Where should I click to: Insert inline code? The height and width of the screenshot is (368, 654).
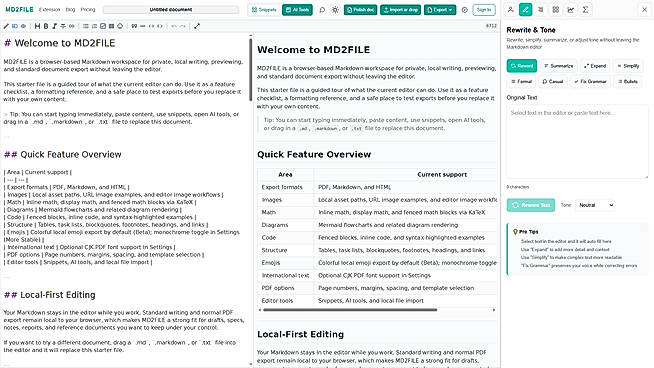tap(151, 26)
